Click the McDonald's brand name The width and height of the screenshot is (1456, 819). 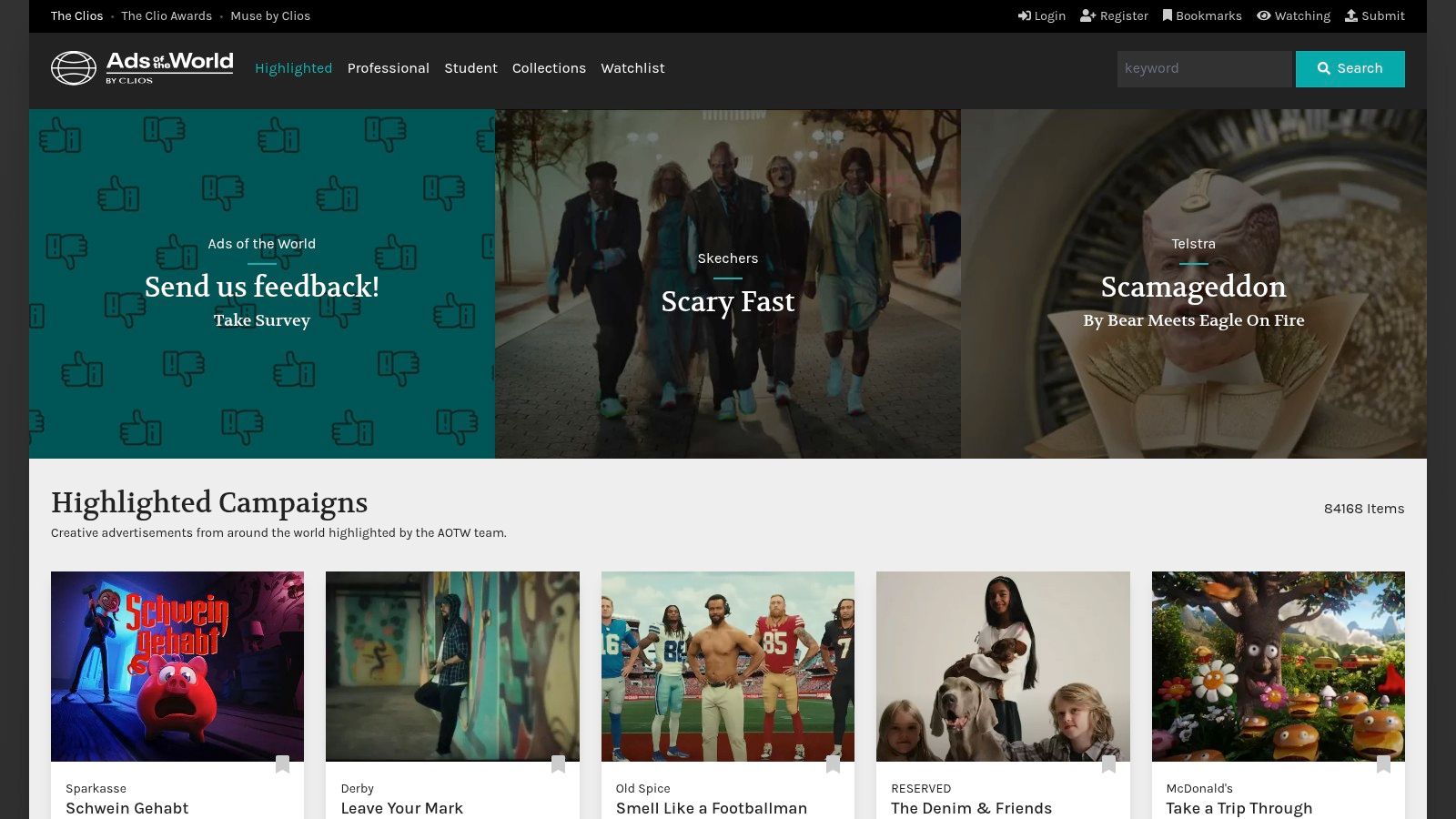coord(1199,788)
